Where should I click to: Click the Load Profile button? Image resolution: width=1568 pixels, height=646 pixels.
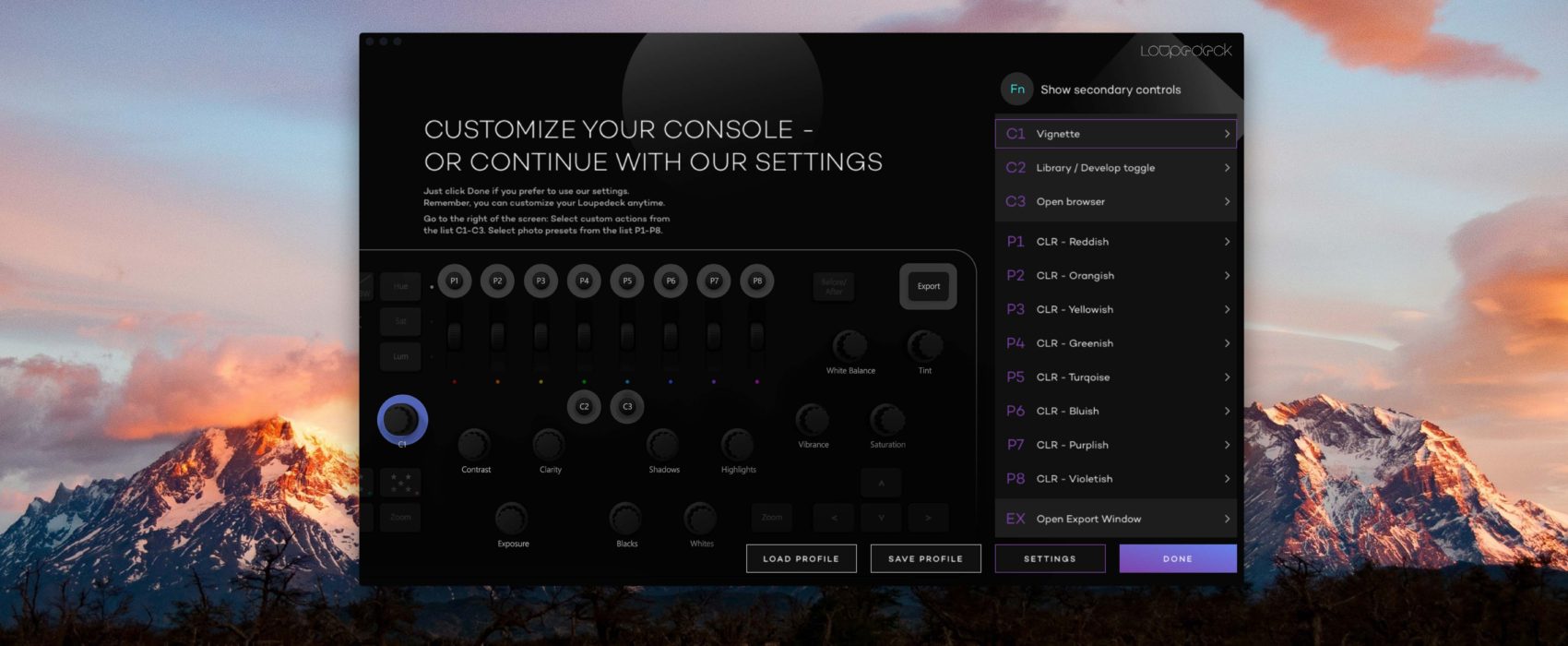[x=801, y=558]
